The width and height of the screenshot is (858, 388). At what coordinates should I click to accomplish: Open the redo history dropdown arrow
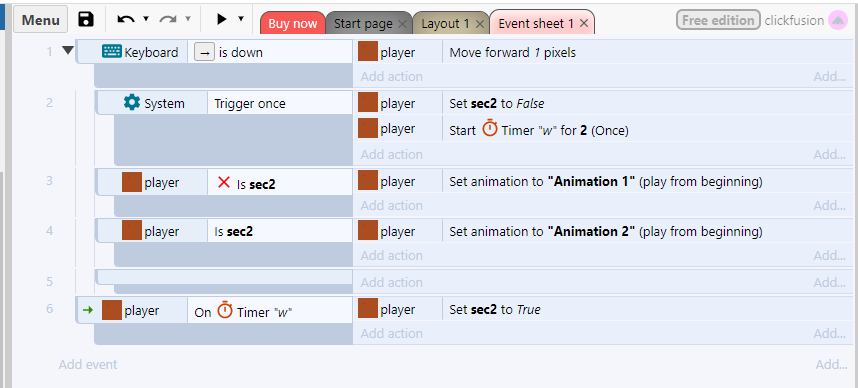(x=188, y=19)
